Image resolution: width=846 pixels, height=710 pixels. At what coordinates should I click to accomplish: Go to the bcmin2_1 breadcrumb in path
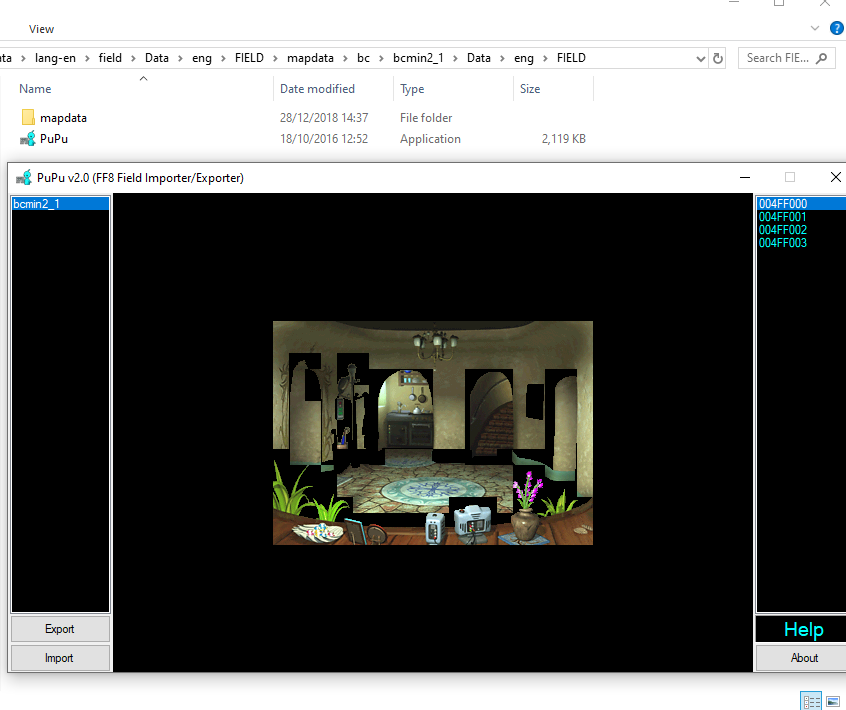pyautogui.click(x=418, y=58)
